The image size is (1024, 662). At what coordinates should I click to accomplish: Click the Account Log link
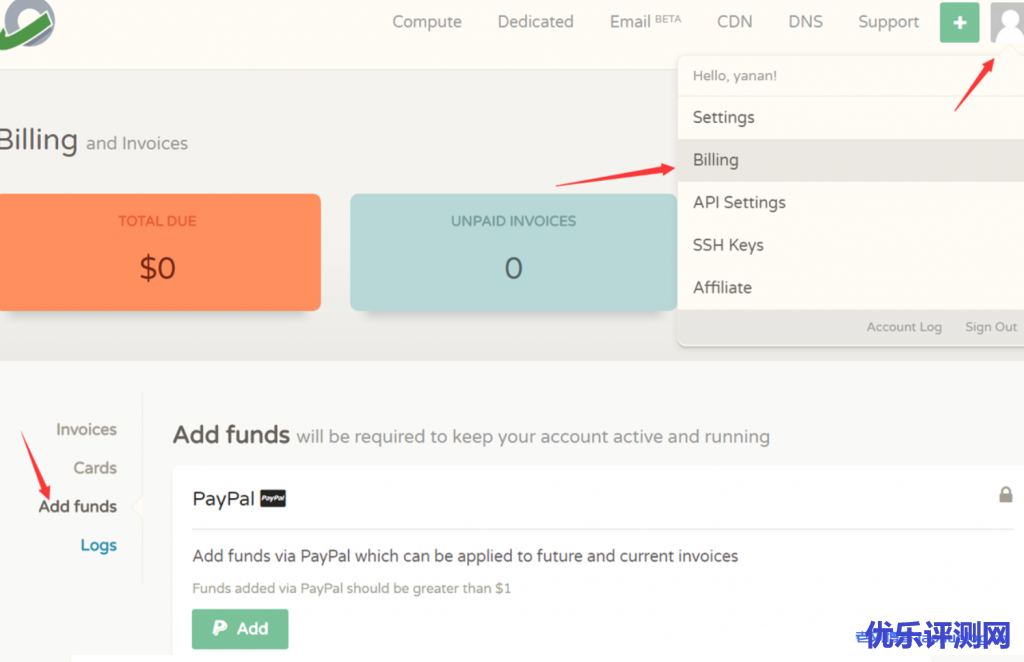(904, 327)
